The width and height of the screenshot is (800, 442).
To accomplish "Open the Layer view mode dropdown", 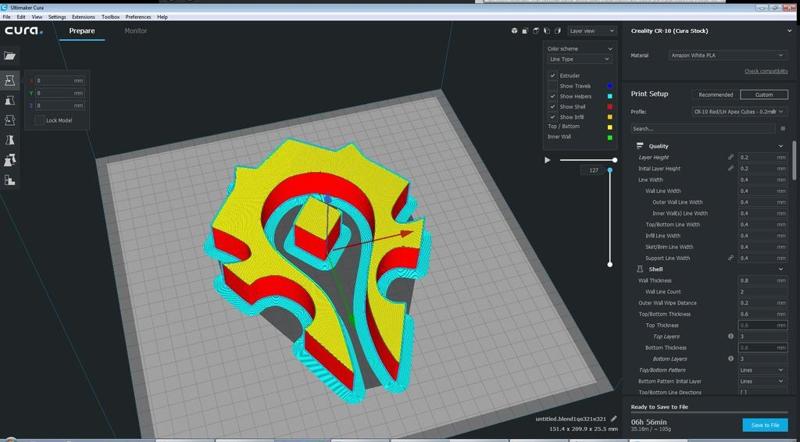I will pyautogui.click(x=590, y=31).
